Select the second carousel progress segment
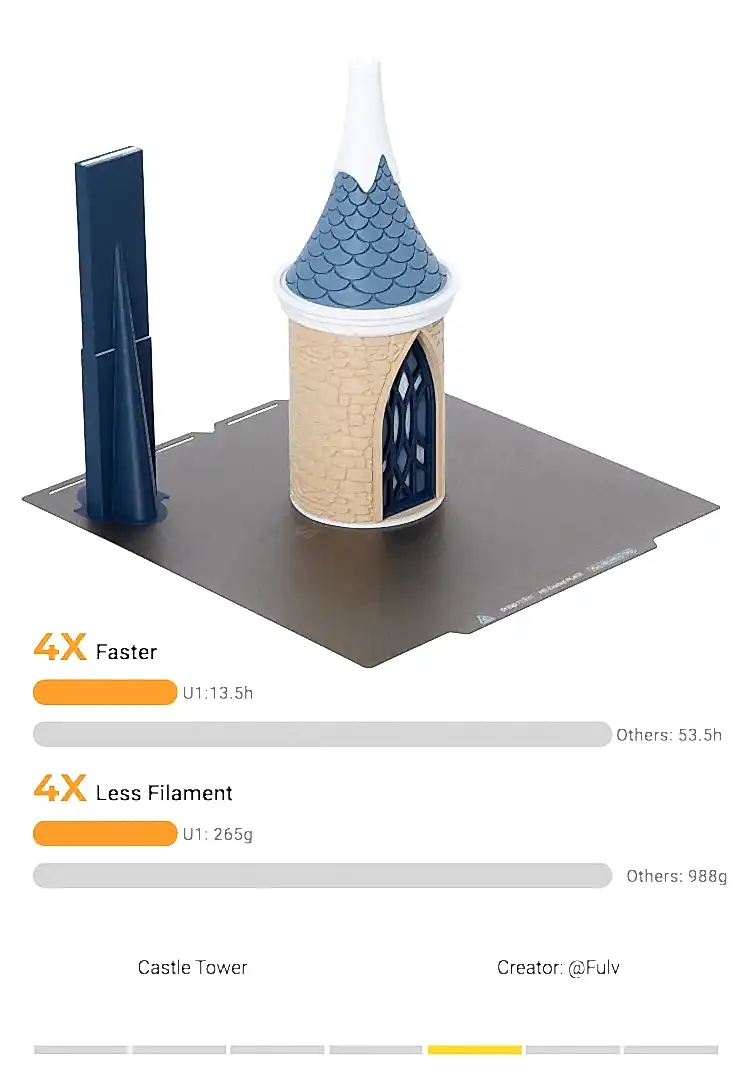This screenshot has height=1090, width=750. pos(179,1050)
